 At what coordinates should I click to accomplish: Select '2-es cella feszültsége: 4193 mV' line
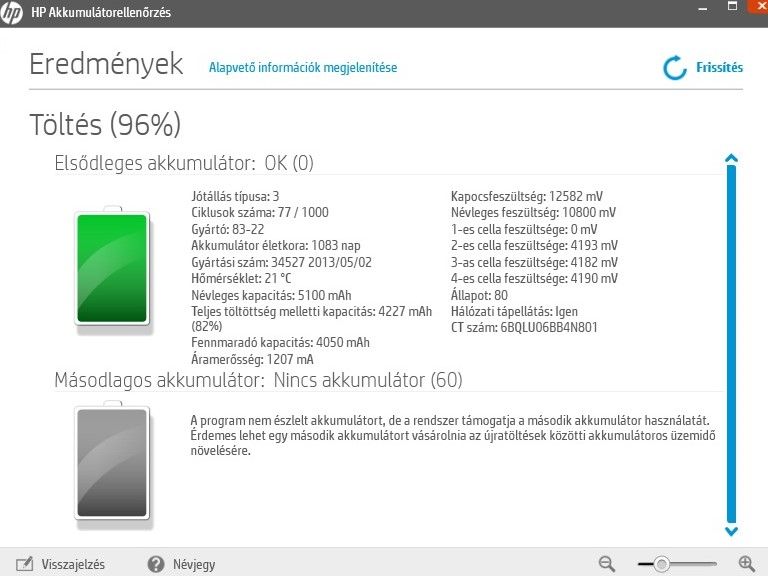(x=534, y=245)
